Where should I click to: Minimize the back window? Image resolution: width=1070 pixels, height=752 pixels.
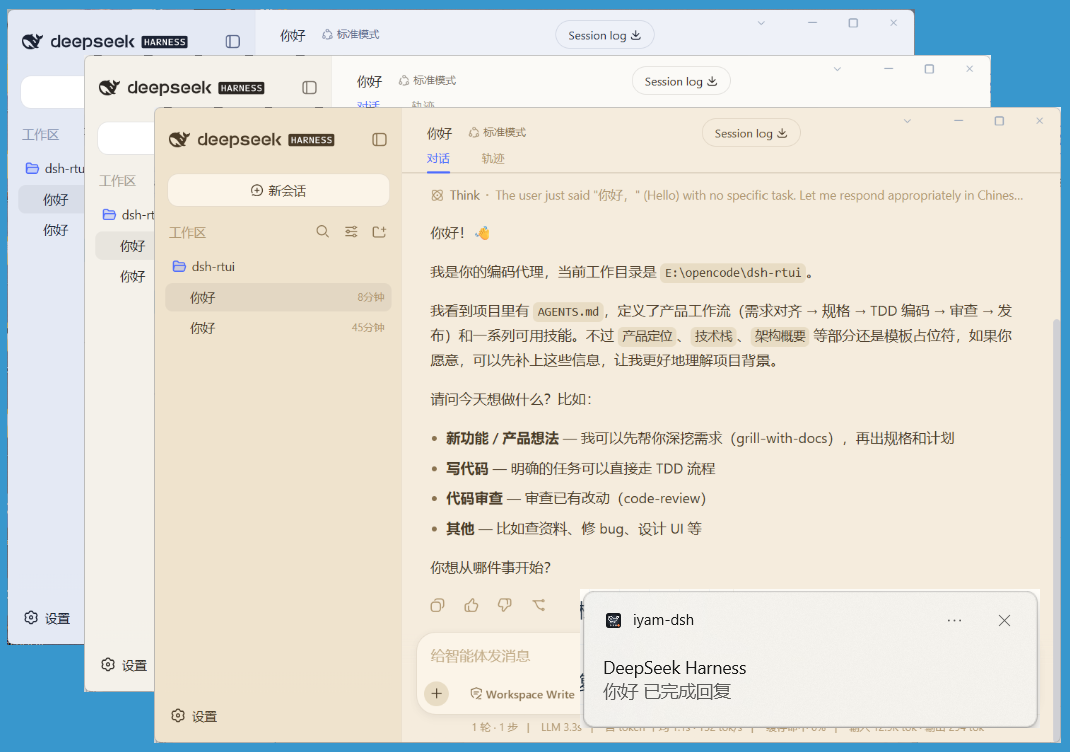tap(812, 23)
